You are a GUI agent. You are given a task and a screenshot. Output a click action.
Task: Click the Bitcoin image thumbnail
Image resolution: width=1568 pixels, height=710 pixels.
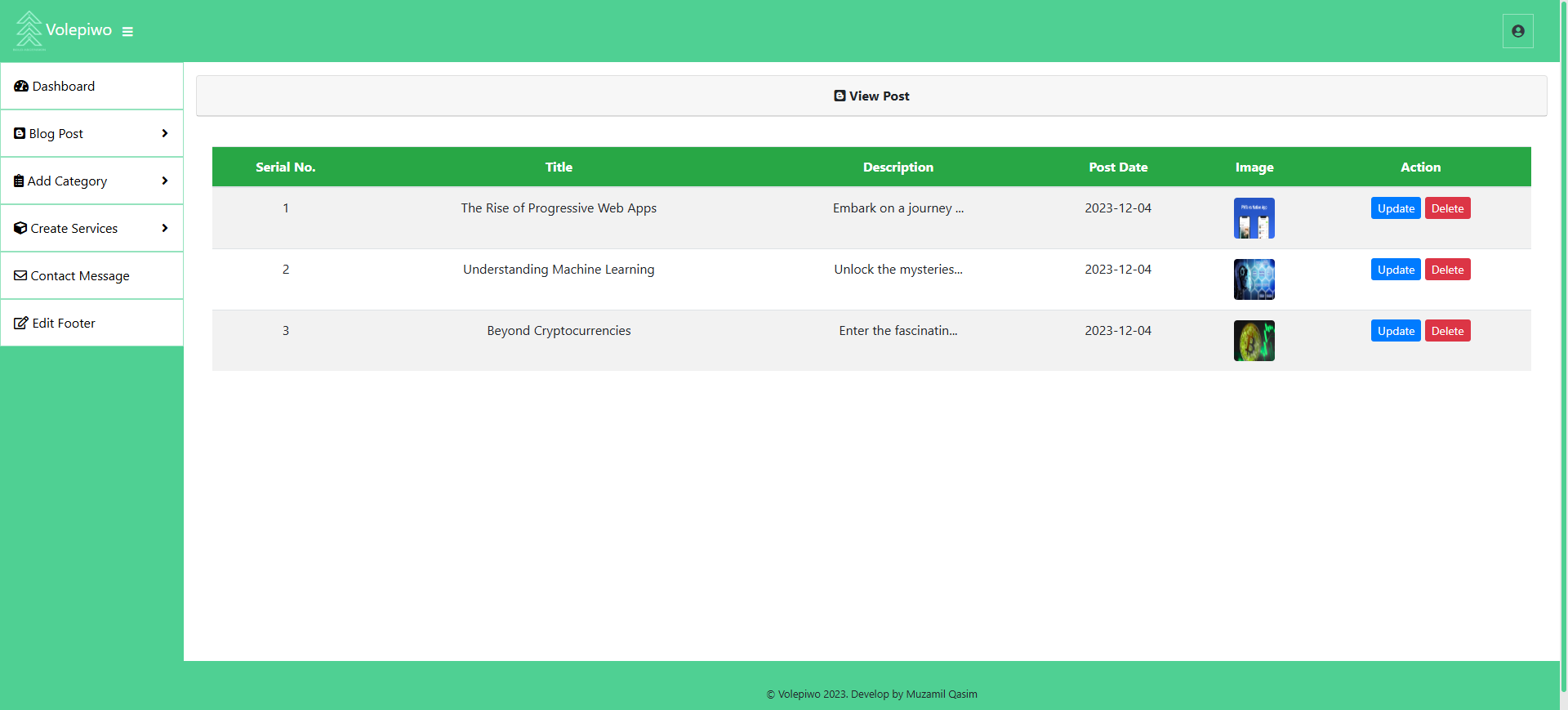click(x=1254, y=341)
